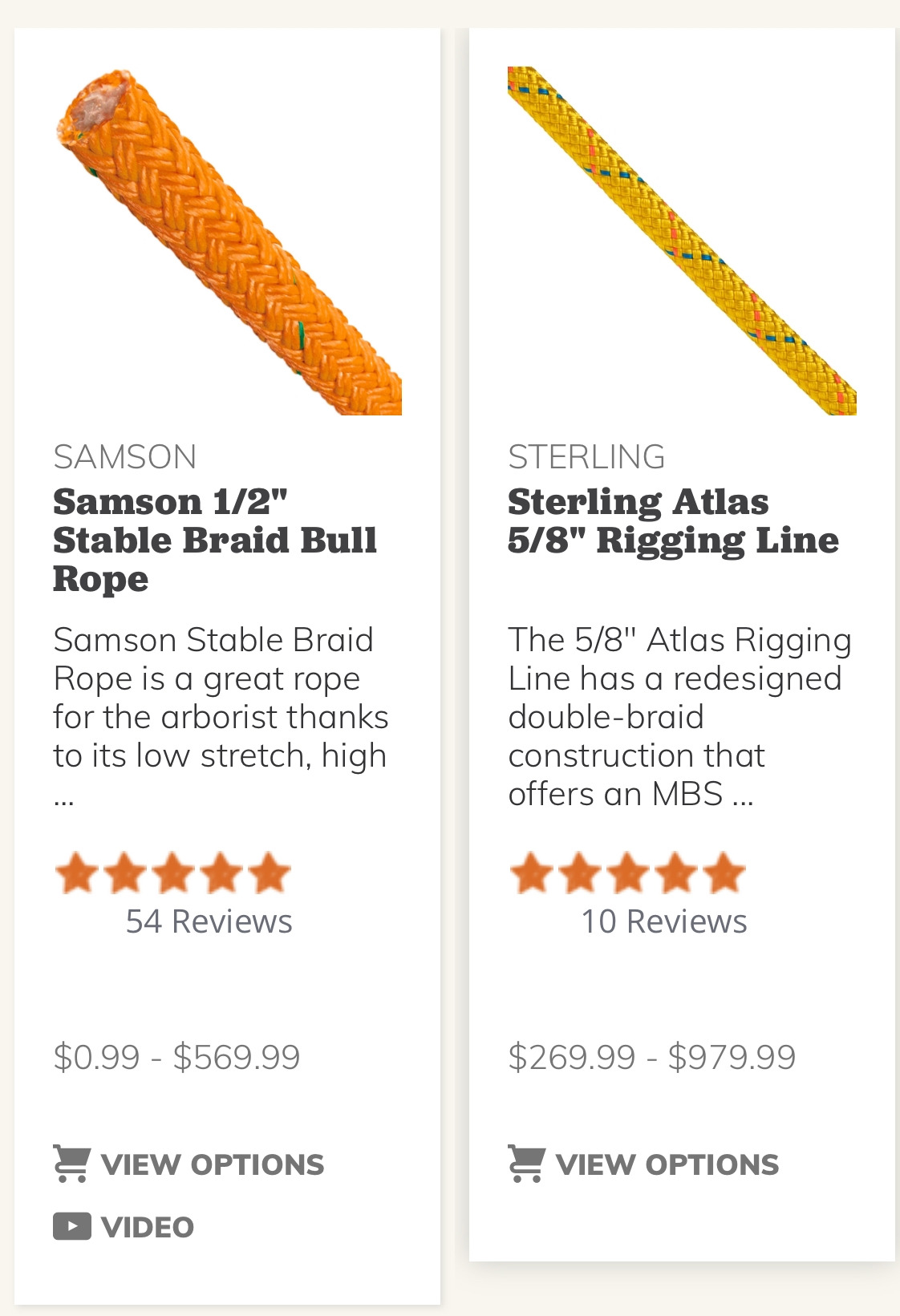
Task: Click the cart icon under Samson rope
Action: (x=71, y=1164)
